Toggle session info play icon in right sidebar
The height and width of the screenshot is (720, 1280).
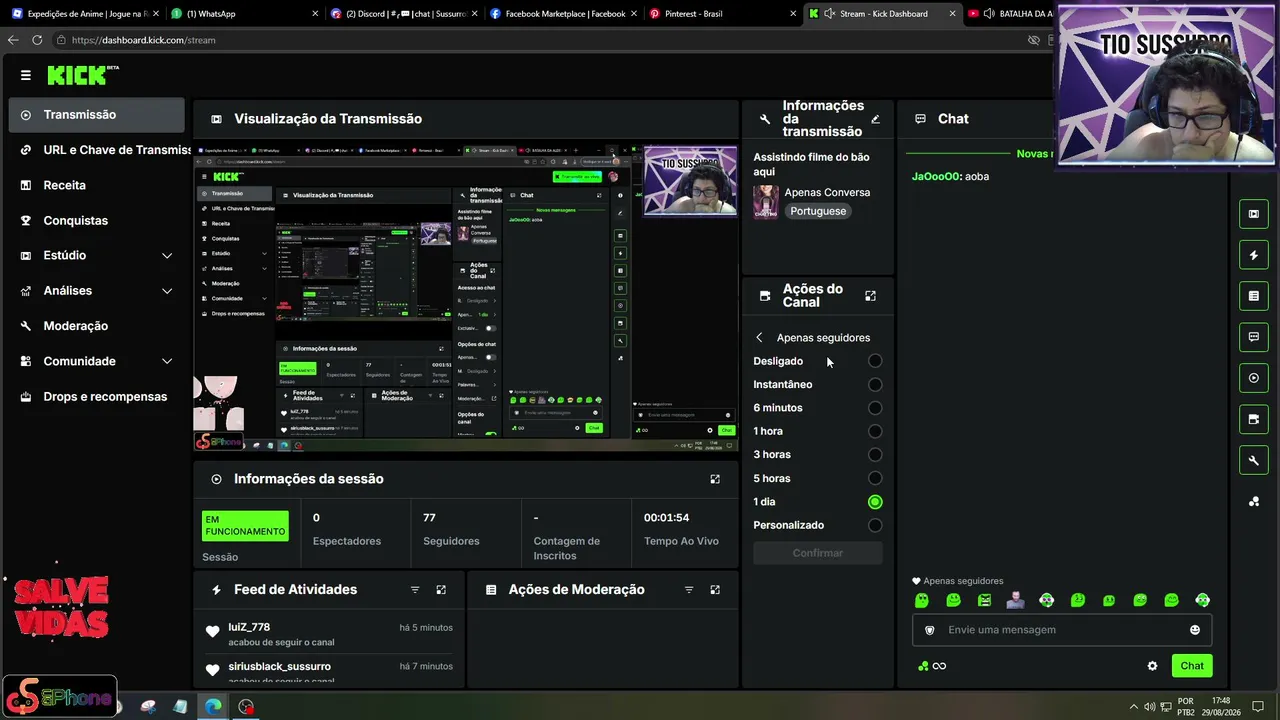click(1254, 378)
